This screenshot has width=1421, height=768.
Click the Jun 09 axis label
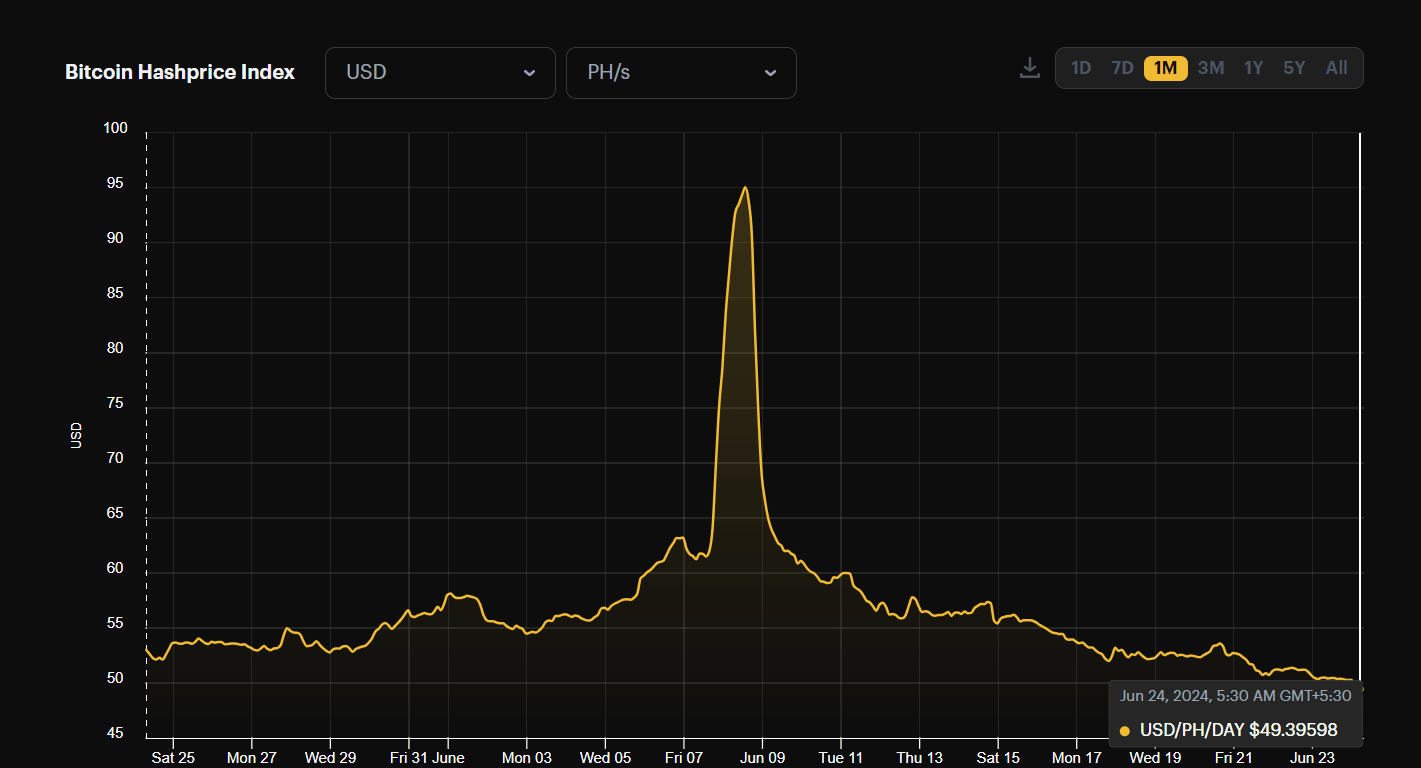pos(762,757)
